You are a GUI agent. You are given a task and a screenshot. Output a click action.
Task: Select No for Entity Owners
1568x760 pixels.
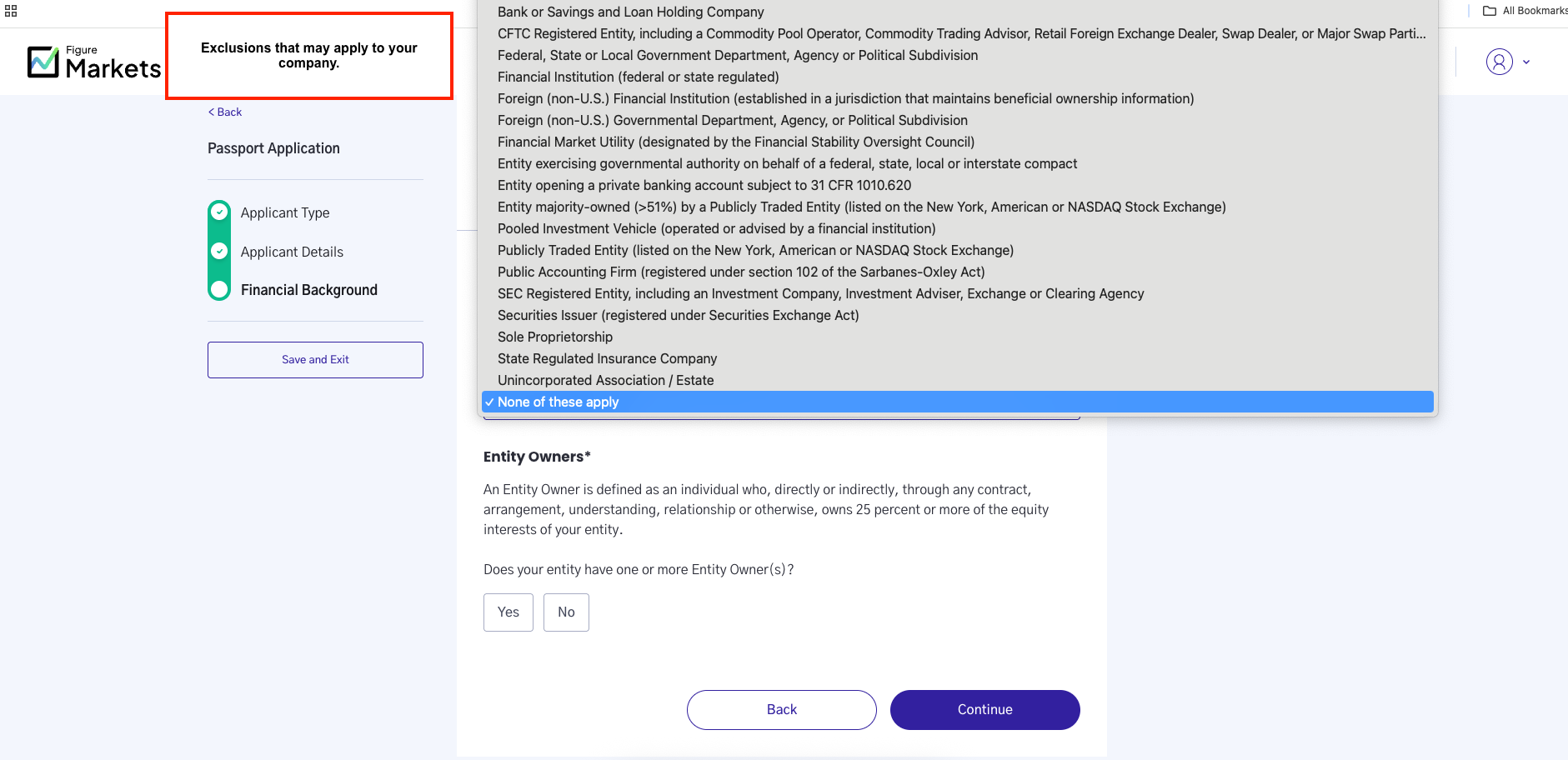click(x=566, y=612)
